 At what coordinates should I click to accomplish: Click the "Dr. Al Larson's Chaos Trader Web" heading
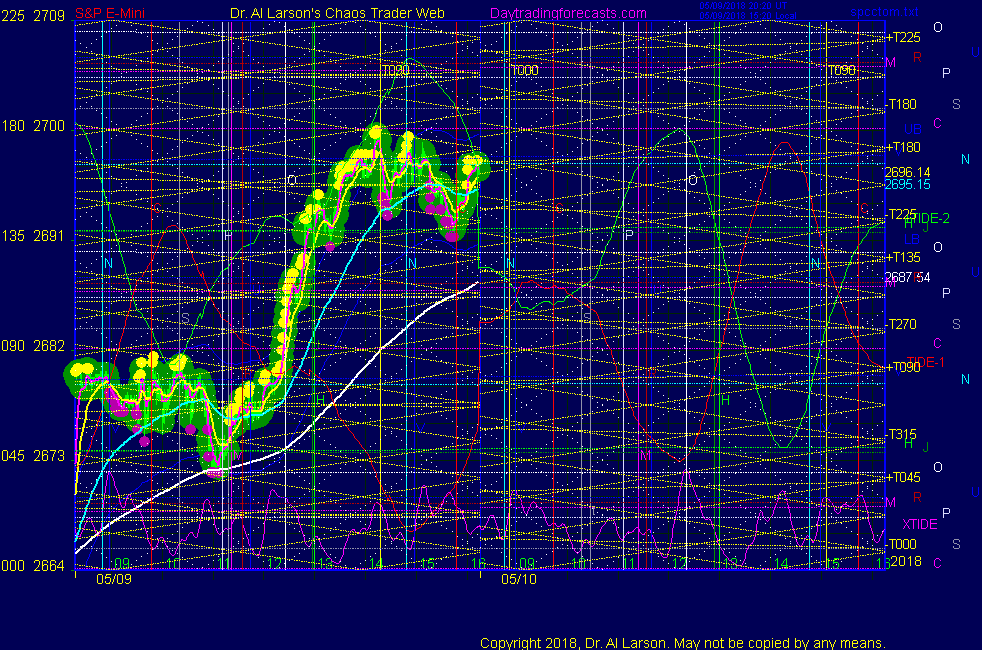tap(337, 14)
